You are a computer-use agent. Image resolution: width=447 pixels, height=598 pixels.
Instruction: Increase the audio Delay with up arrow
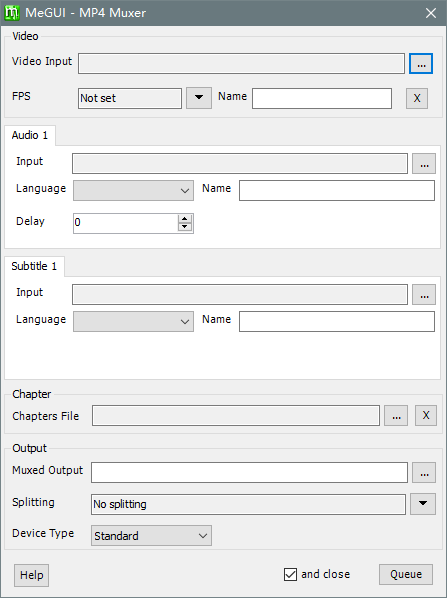tap(185, 219)
